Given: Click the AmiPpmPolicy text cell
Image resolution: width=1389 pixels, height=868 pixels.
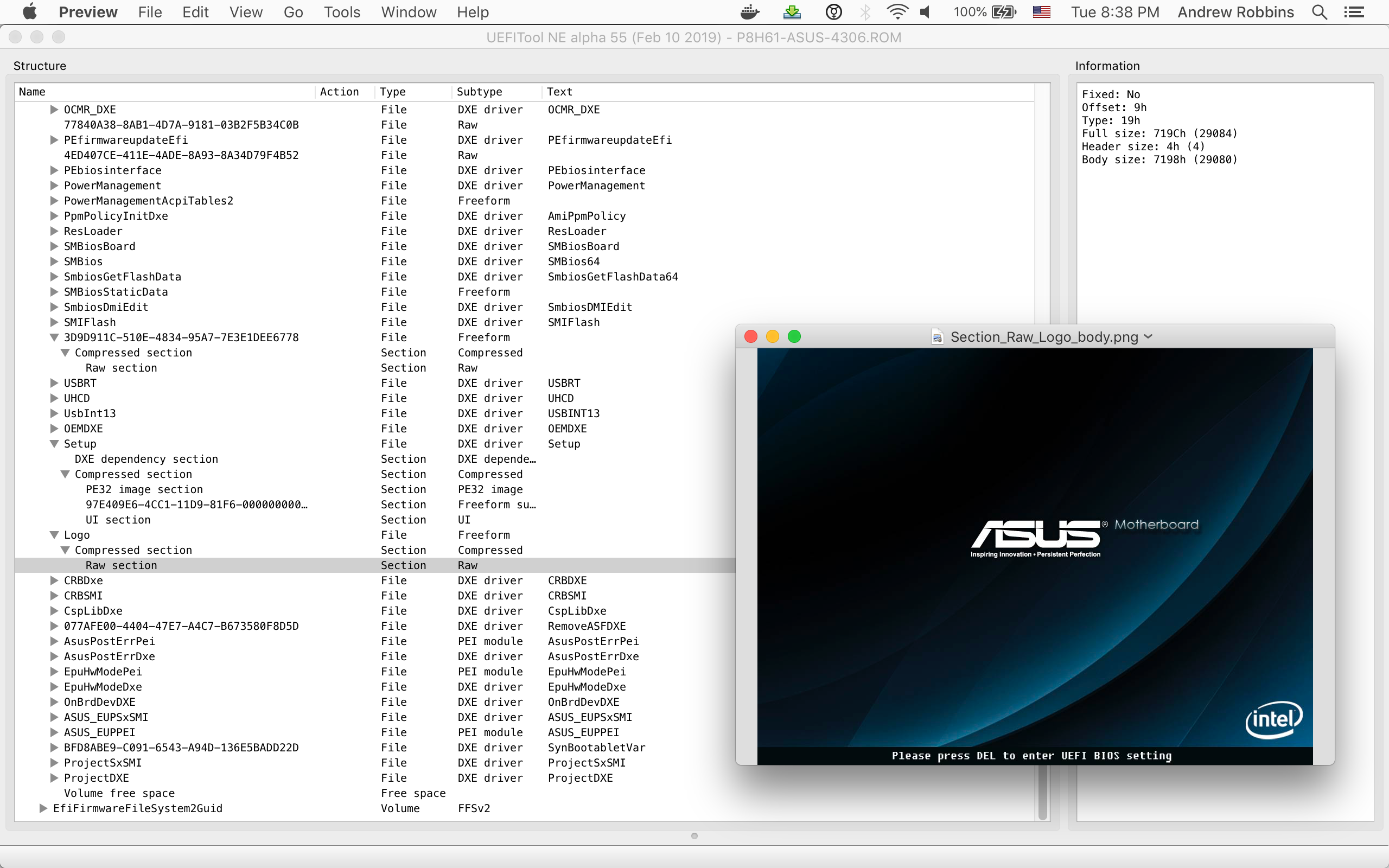Looking at the screenshot, I should (587, 216).
